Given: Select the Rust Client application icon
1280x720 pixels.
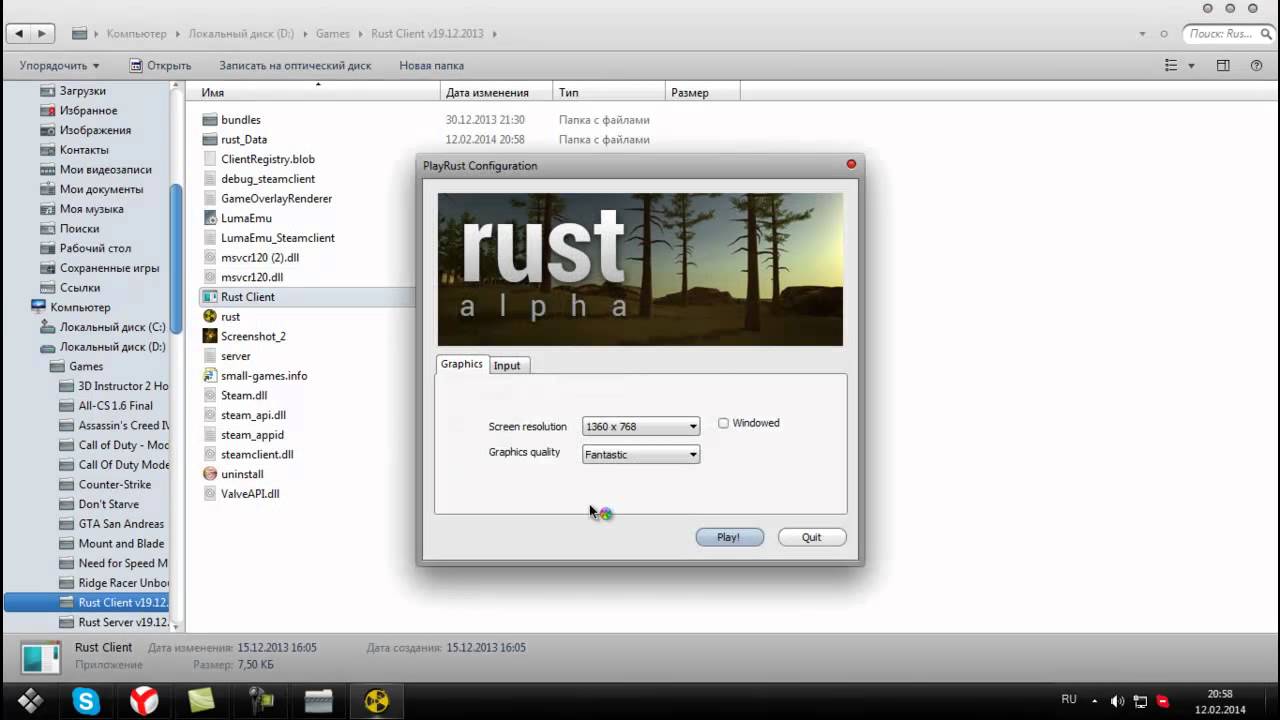Looking at the screenshot, I should 210,297.
